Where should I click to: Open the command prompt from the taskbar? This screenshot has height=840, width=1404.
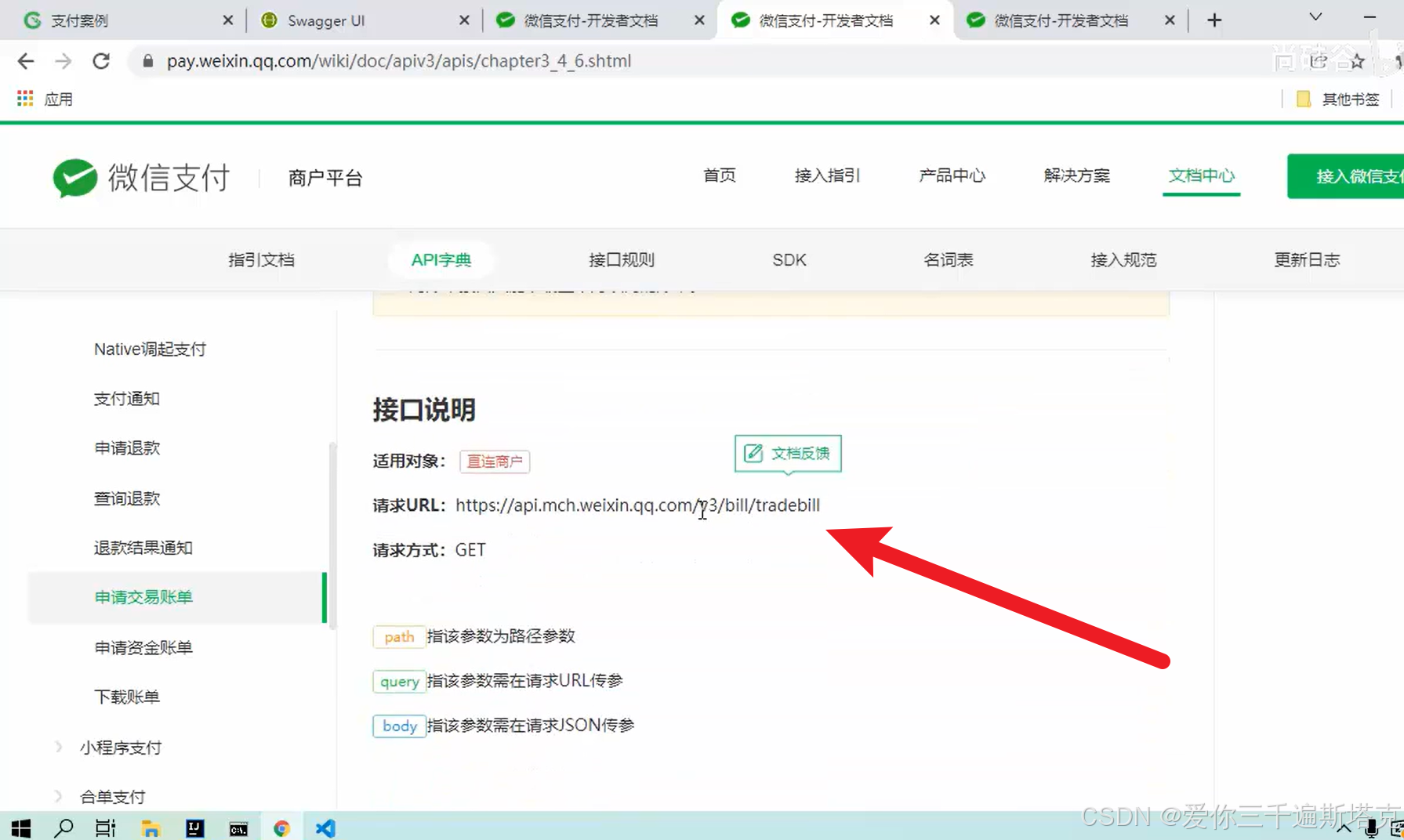pyautogui.click(x=238, y=828)
